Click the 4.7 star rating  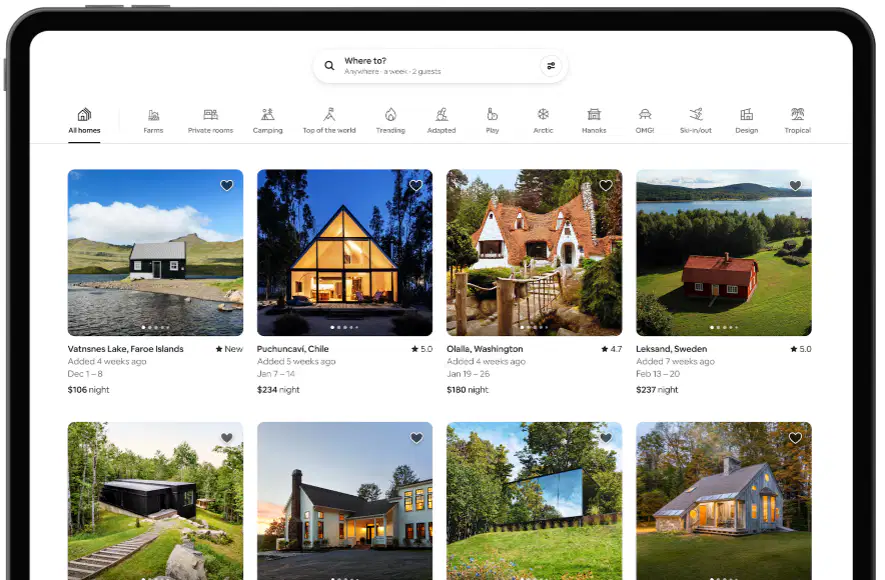pyautogui.click(x=612, y=349)
